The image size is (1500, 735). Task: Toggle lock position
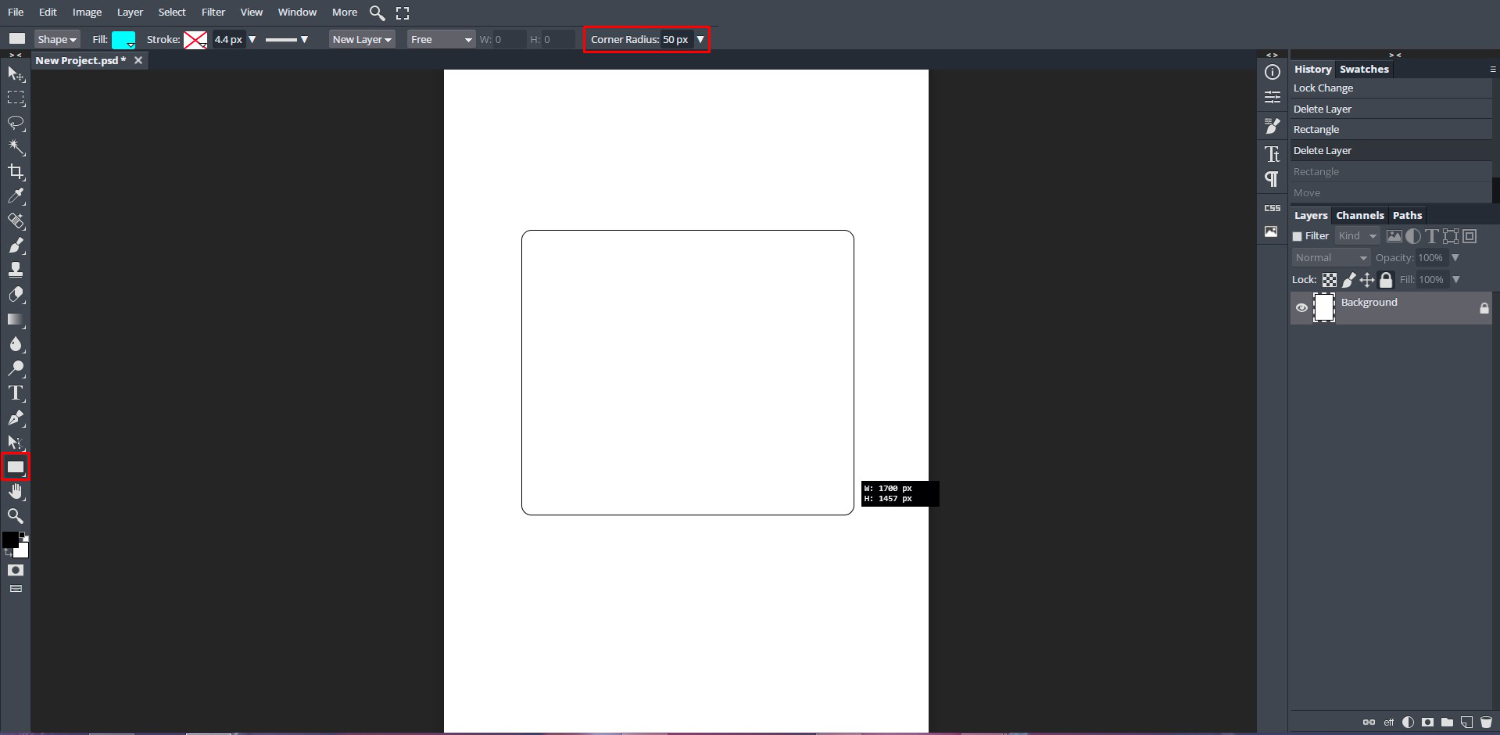[1368, 280]
